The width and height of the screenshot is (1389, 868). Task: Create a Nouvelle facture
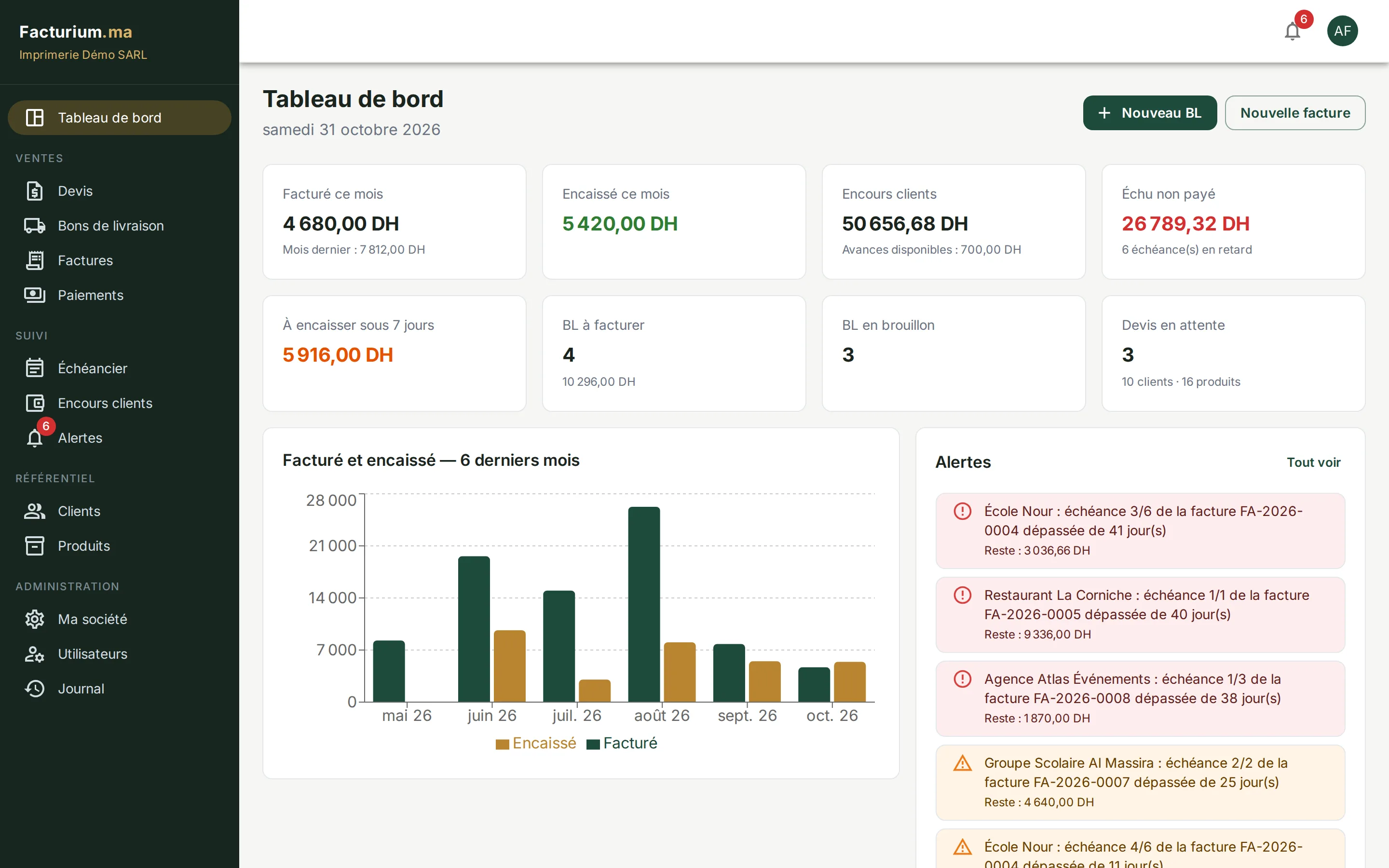[x=1295, y=113]
